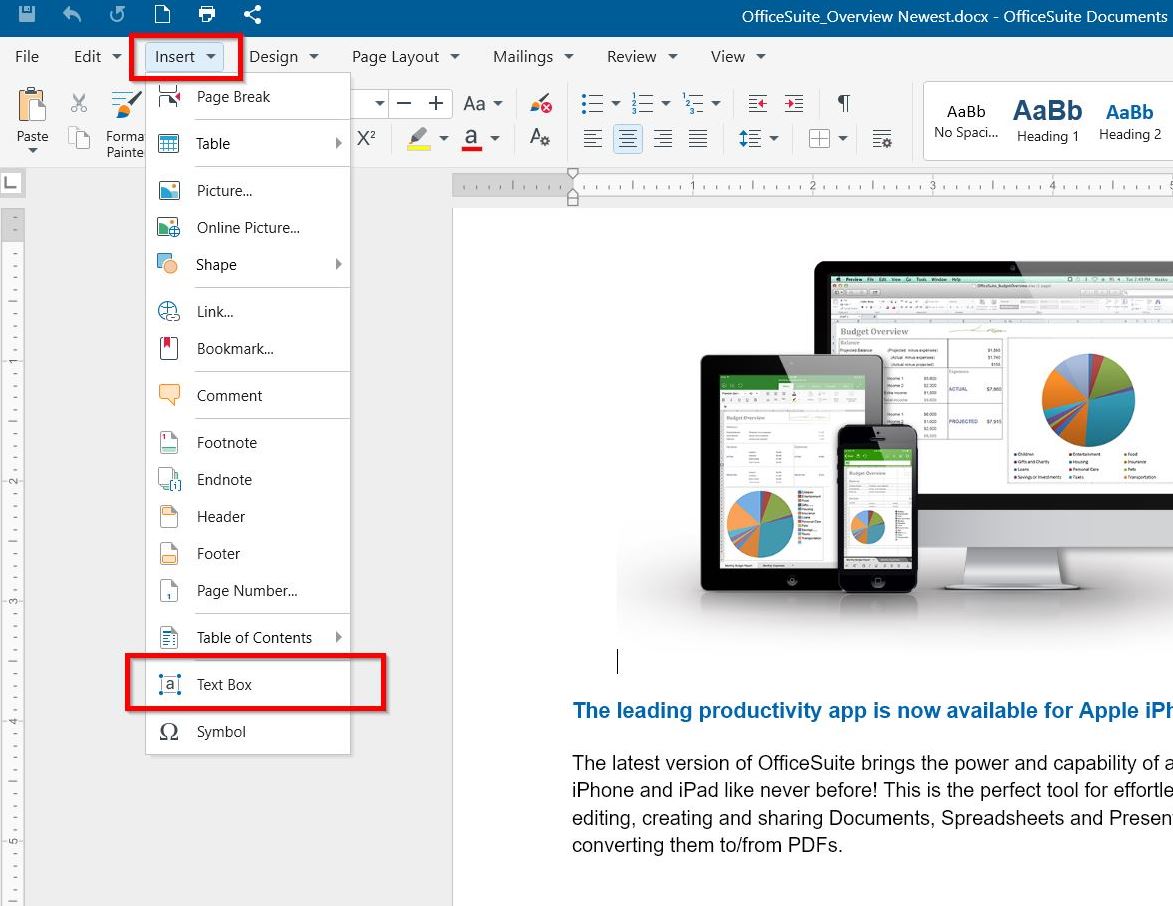Open the File menu
1173x906 pixels.
(x=27, y=57)
